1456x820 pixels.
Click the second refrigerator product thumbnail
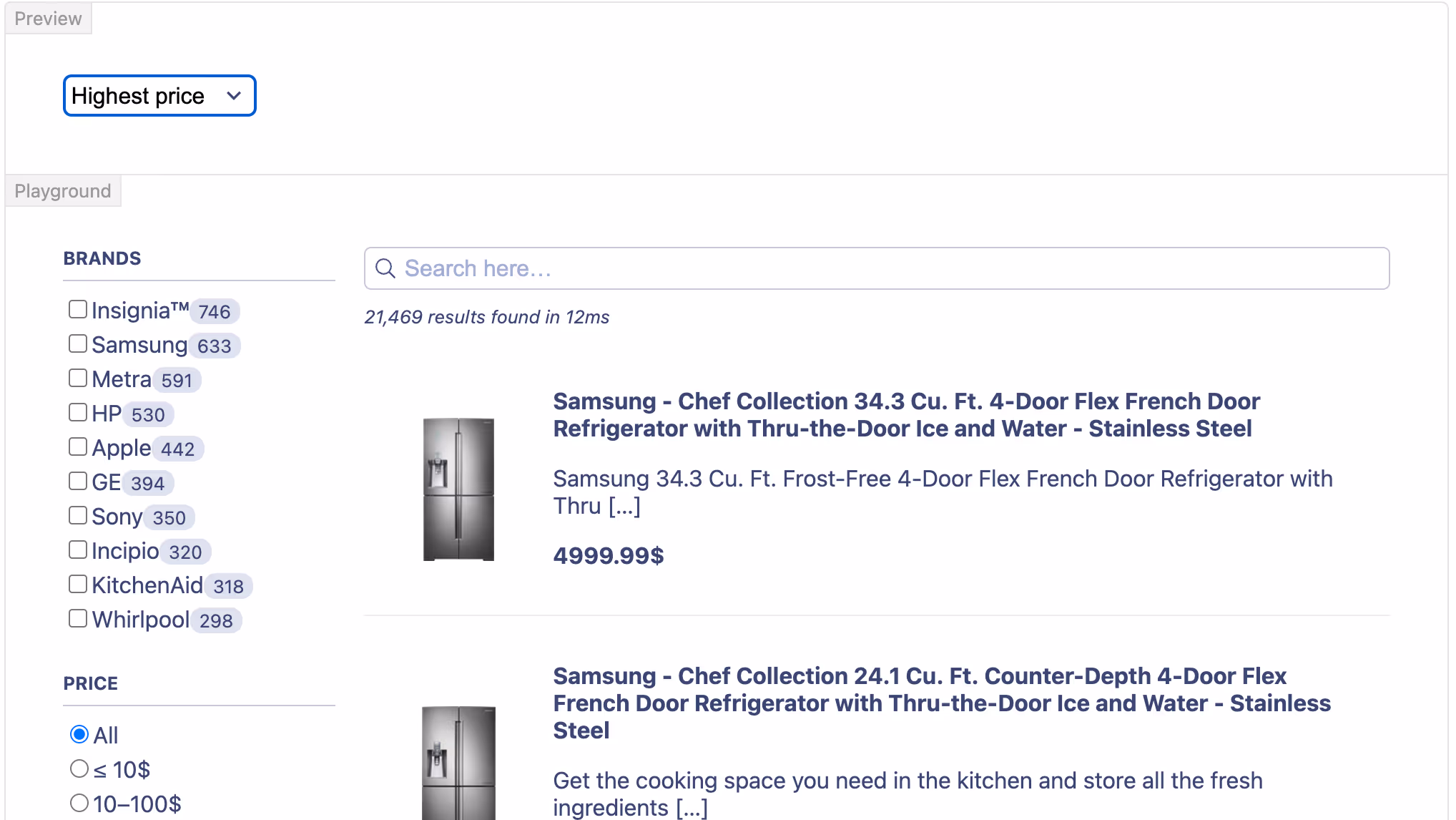(458, 763)
